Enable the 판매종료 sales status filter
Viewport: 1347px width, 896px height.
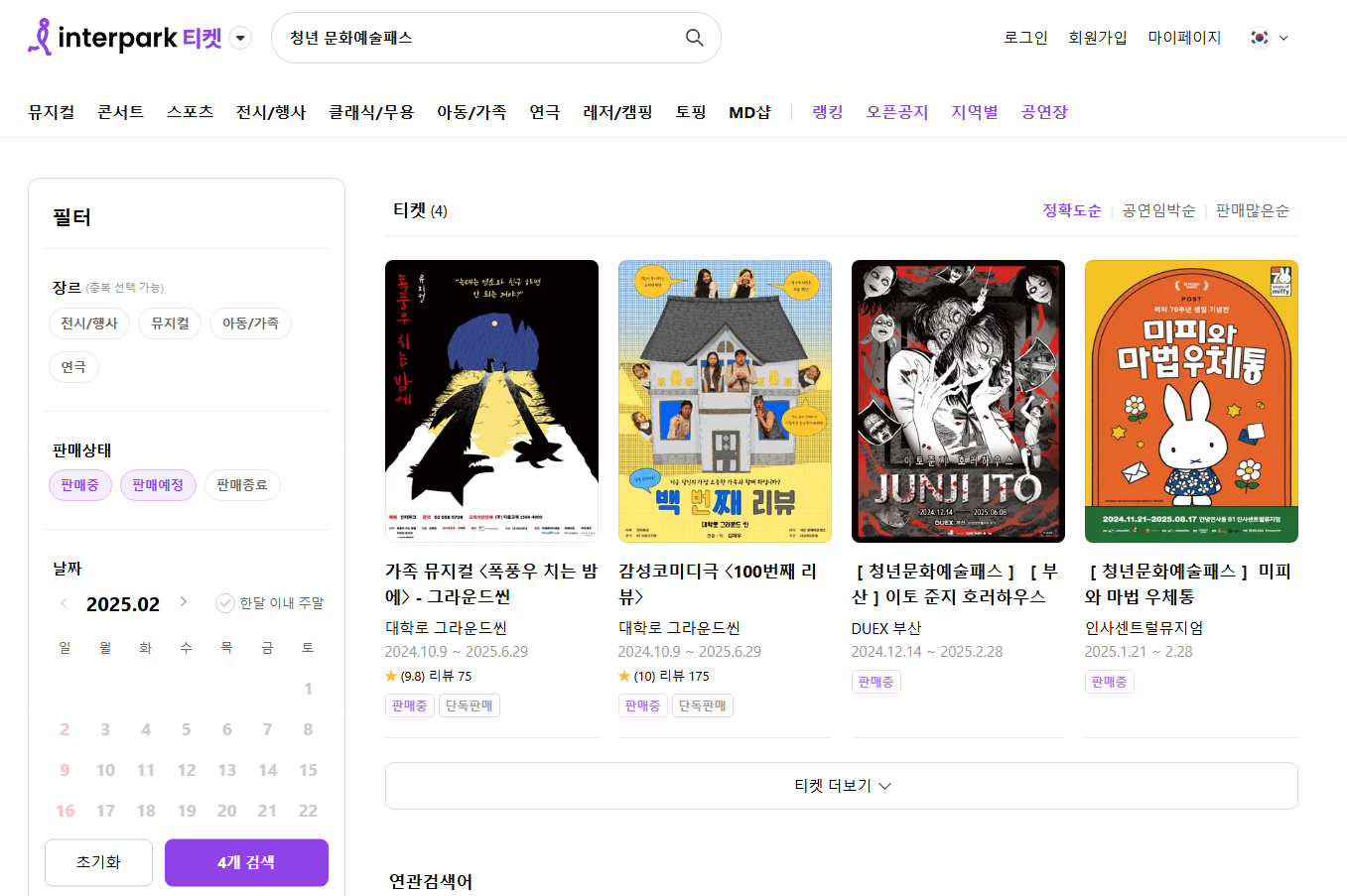242,485
